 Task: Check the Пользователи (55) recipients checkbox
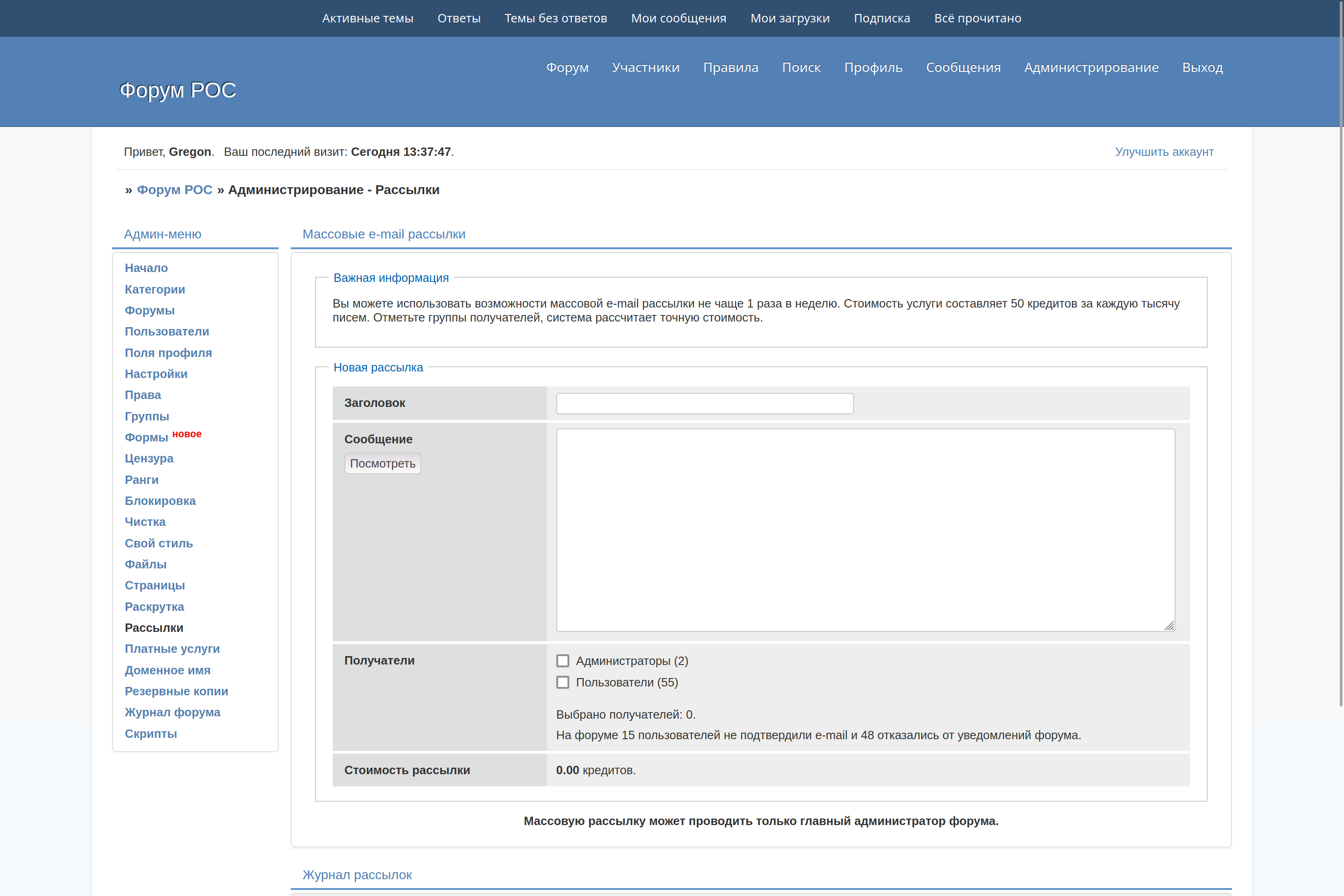(563, 682)
